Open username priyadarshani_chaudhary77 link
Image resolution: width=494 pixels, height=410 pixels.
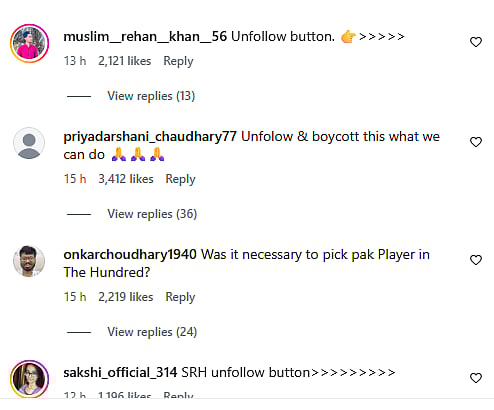pos(150,137)
